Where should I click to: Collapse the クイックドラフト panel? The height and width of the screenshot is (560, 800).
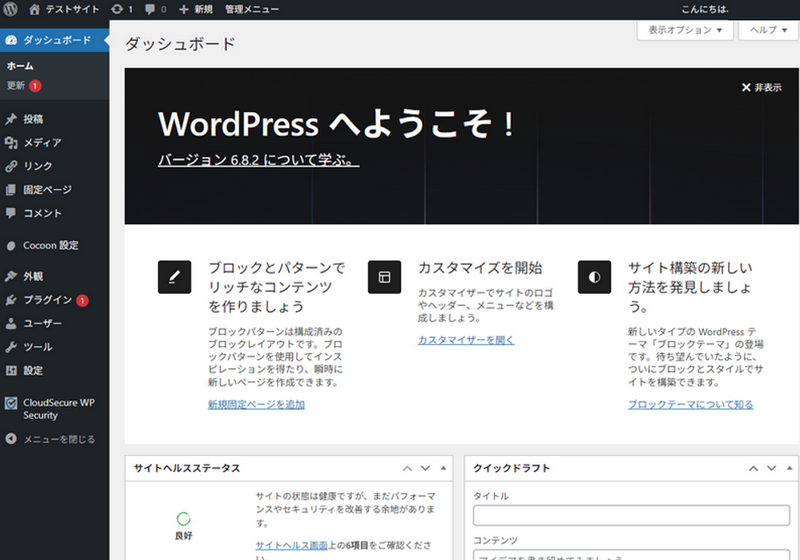(x=789, y=468)
